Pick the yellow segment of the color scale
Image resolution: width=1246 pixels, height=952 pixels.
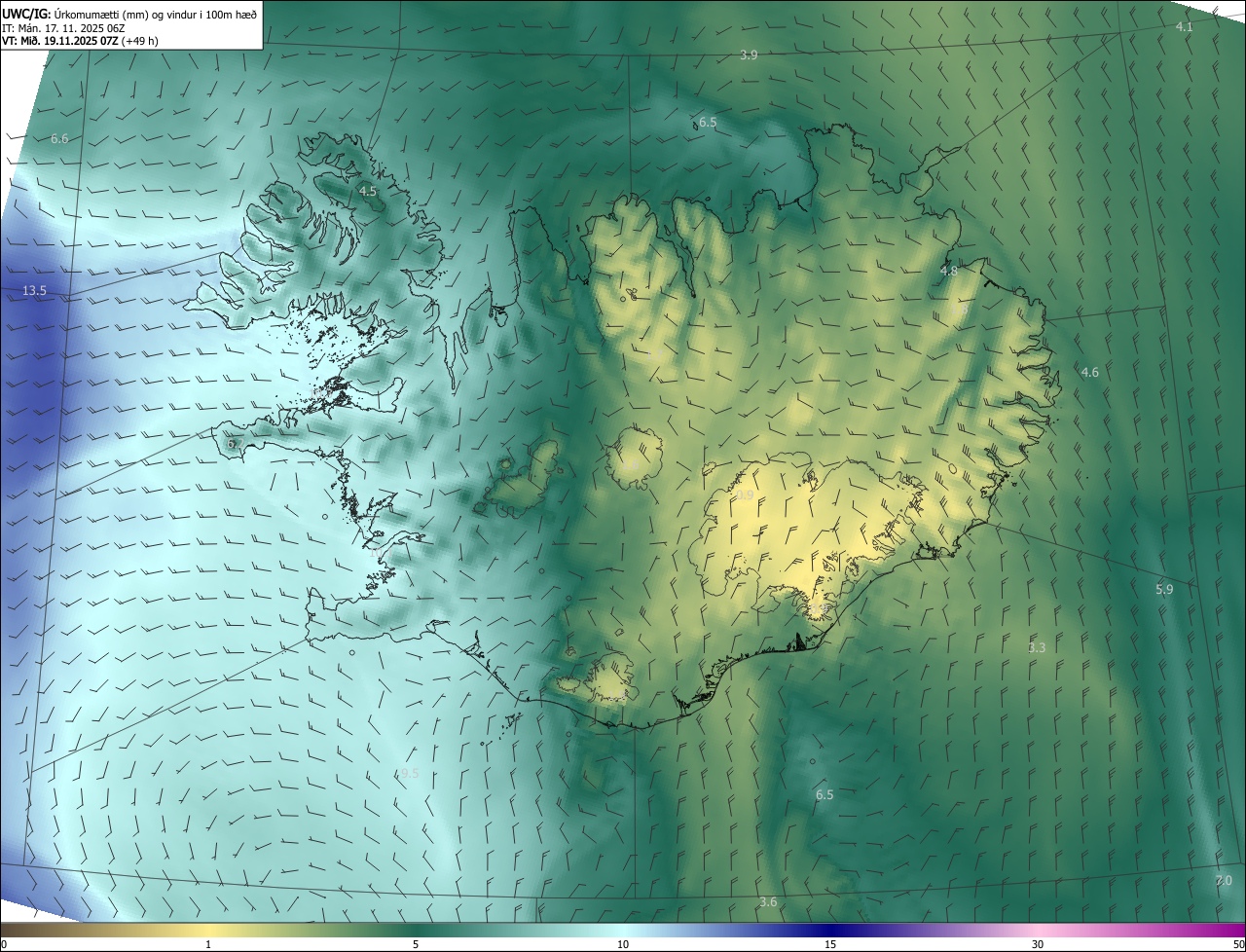(208, 931)
